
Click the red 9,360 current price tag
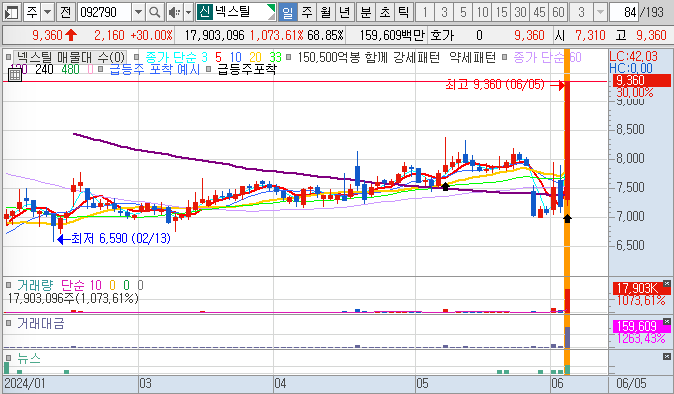[641, 80]
